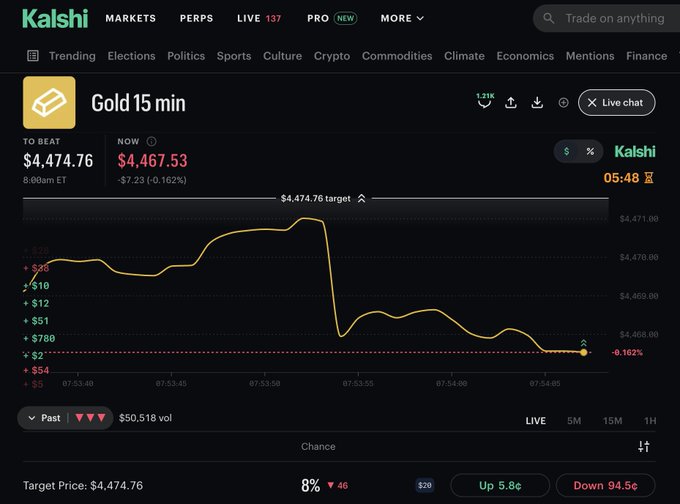Viewport: 680px width, 504px height.
Task: Close the Live chat panel
Action: 616,103
